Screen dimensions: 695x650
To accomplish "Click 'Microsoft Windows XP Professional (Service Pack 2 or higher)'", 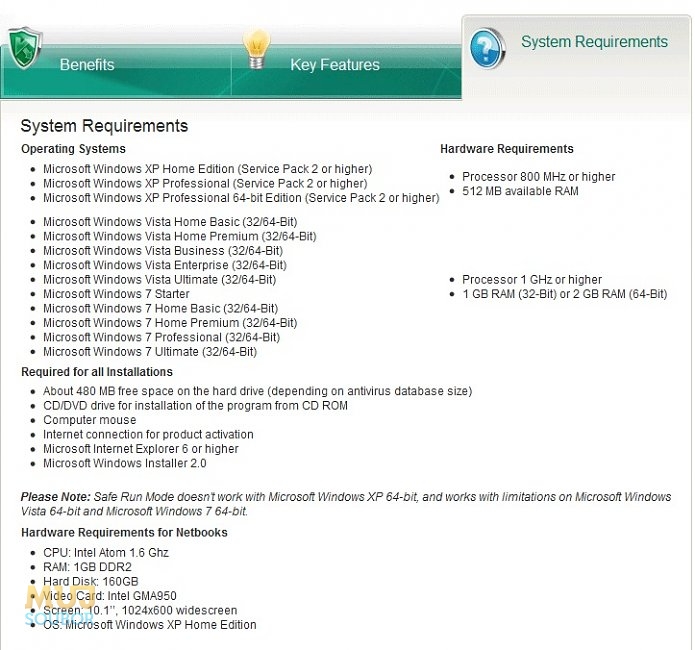I will (x=205, y=184).
